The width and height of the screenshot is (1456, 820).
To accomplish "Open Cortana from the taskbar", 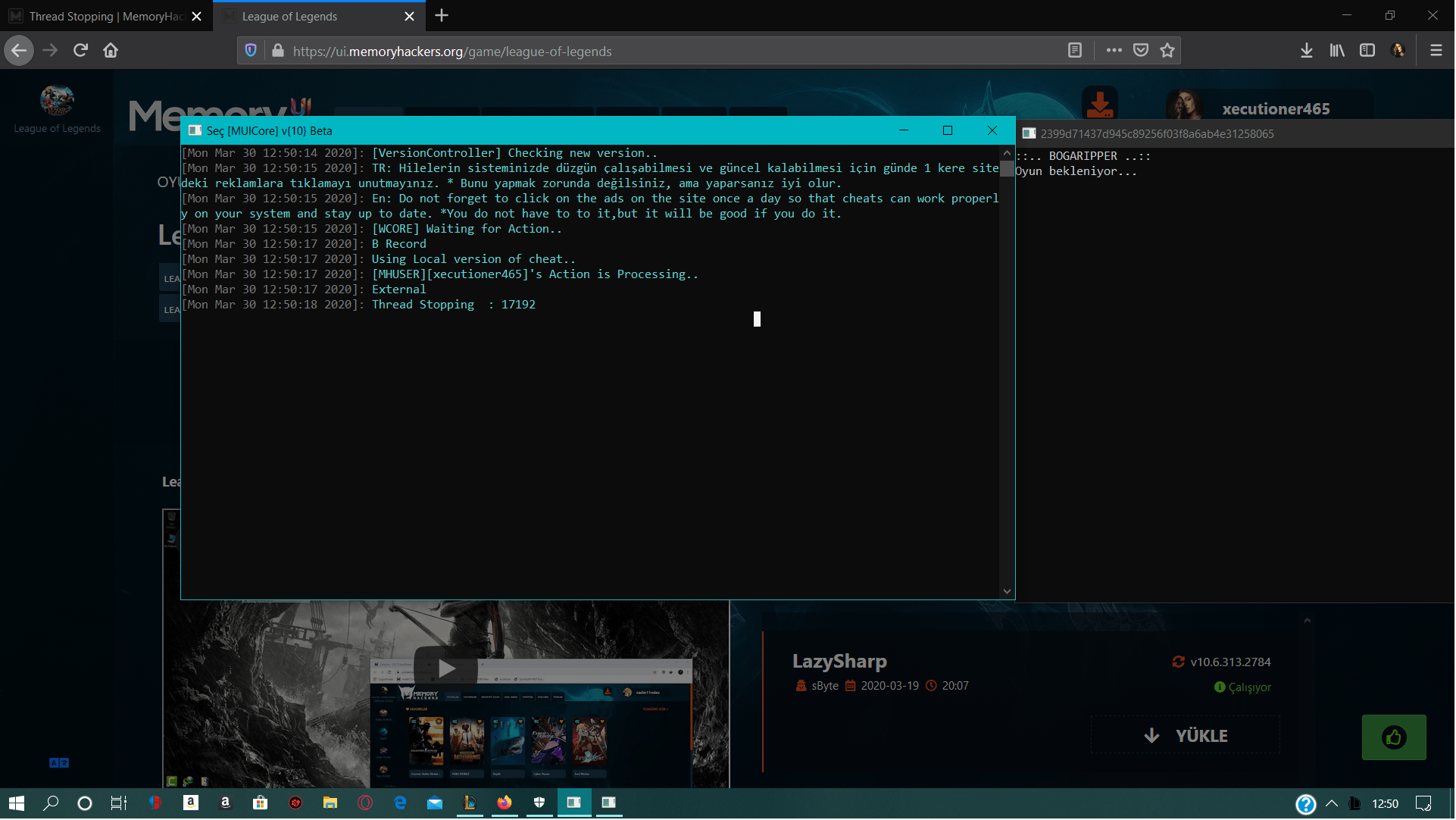I will 85,803.
